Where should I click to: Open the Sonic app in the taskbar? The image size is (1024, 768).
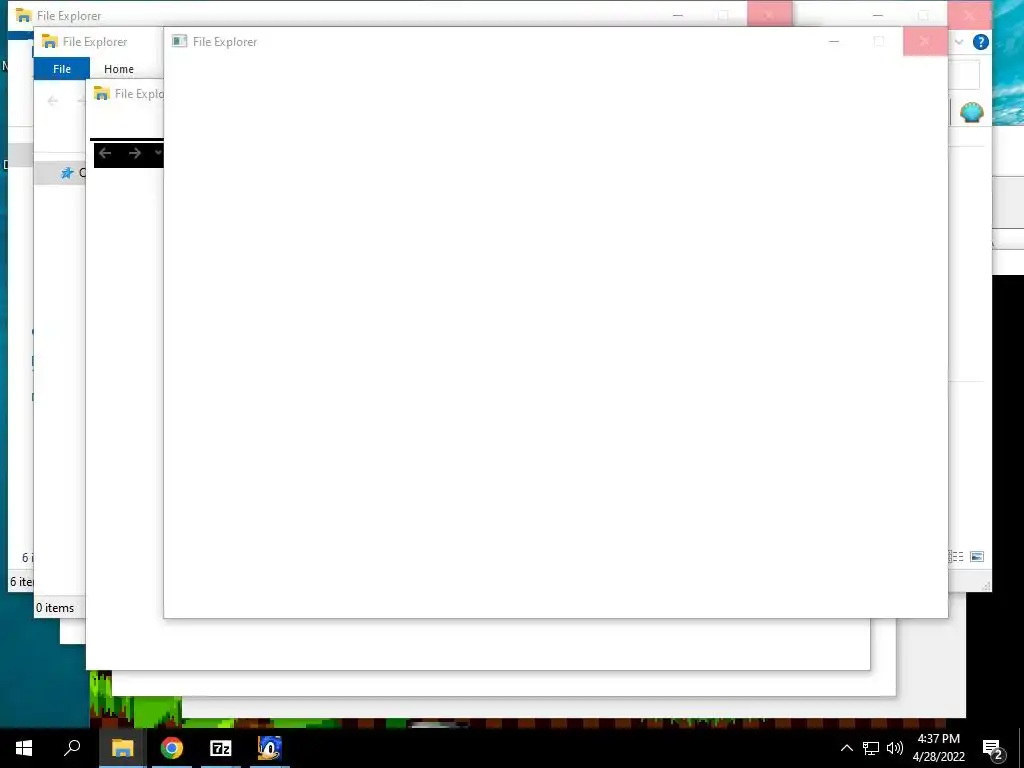coord(269,748)
